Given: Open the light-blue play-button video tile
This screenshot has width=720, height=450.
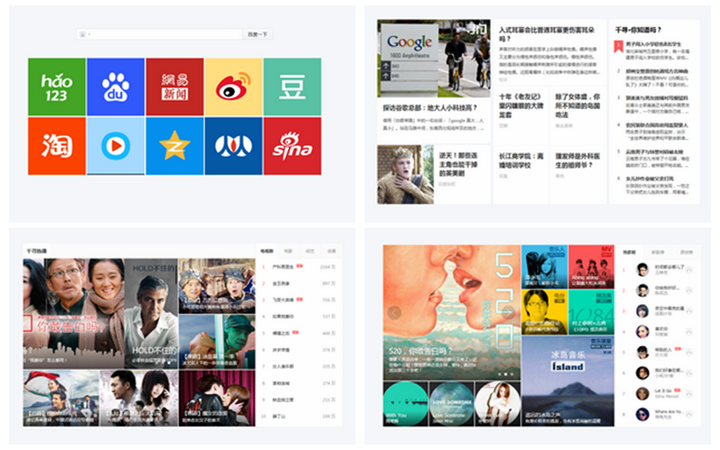Looking at the screenshot, I should 116,146.
